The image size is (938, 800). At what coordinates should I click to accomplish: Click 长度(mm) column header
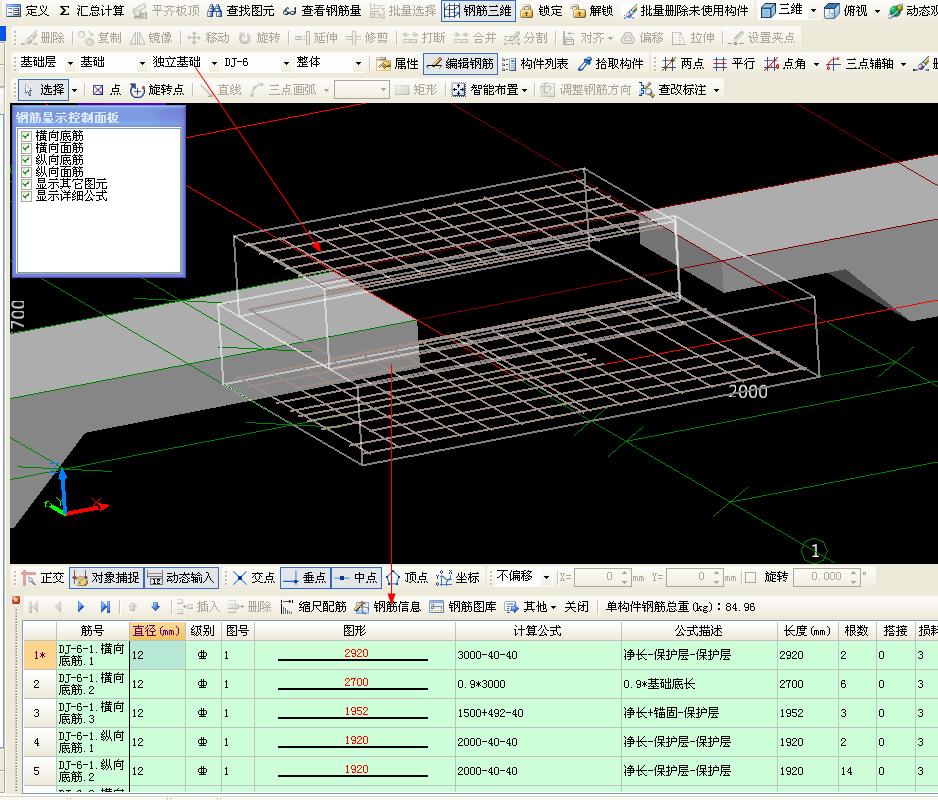coord(806,631)
